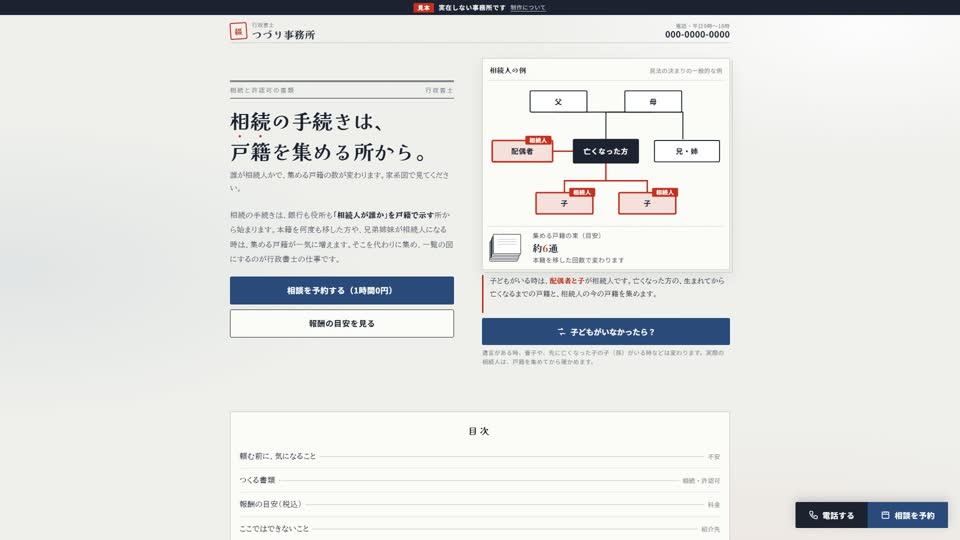Click the swap arrows icon in 子どもがいなかったら？
This screenshot has height=540, width=960.
561,331
